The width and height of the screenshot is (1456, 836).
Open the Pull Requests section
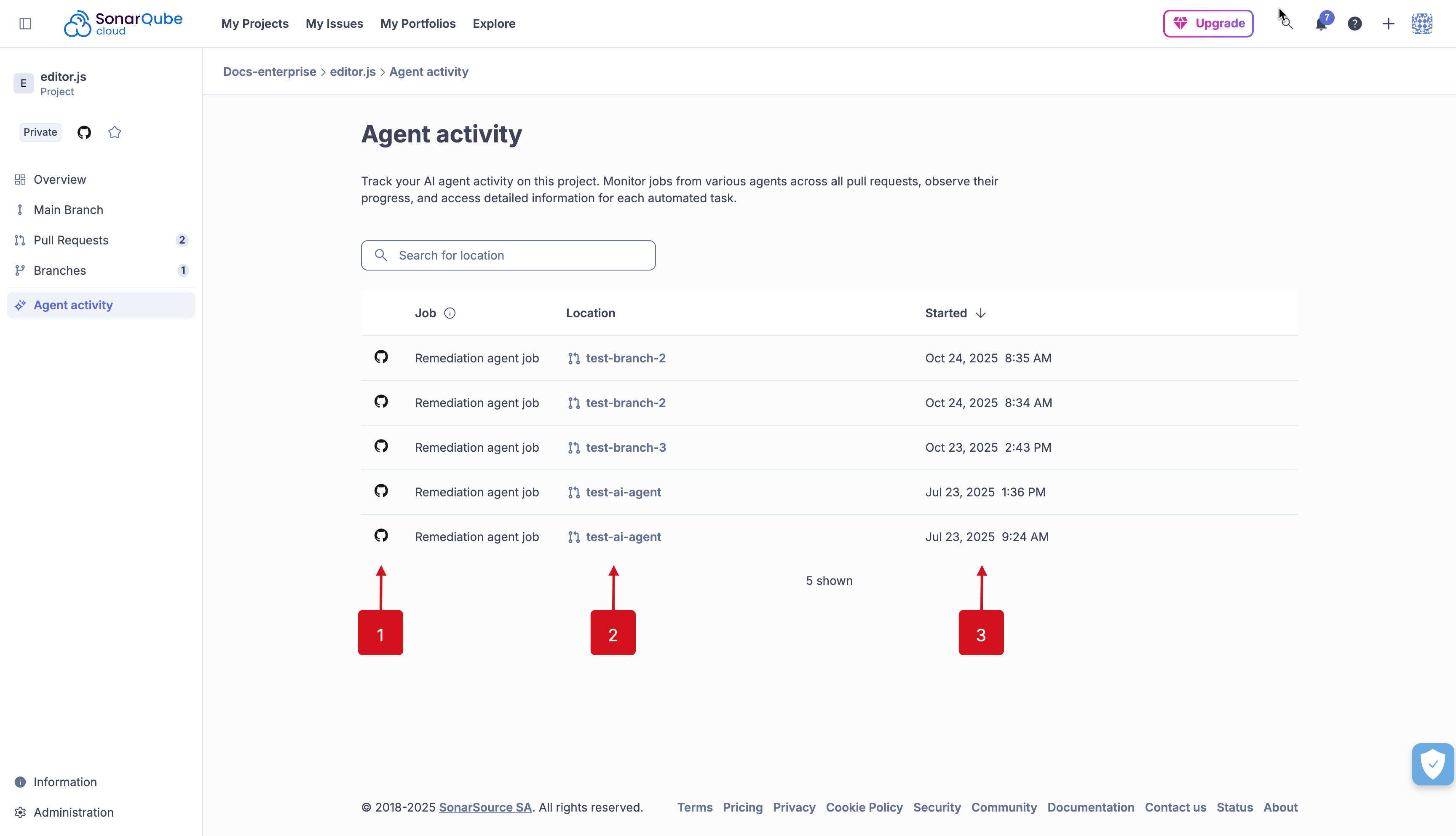point(71,240)
